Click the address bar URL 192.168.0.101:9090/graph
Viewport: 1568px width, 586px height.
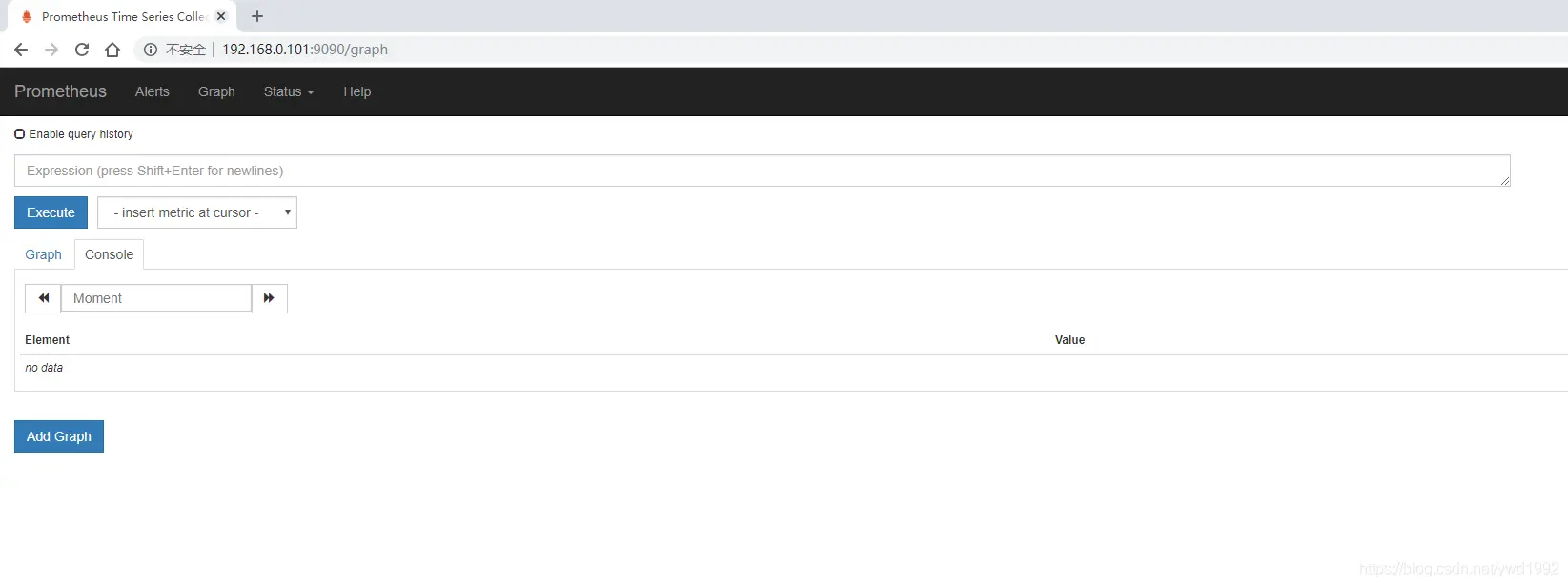click(305, 50)
